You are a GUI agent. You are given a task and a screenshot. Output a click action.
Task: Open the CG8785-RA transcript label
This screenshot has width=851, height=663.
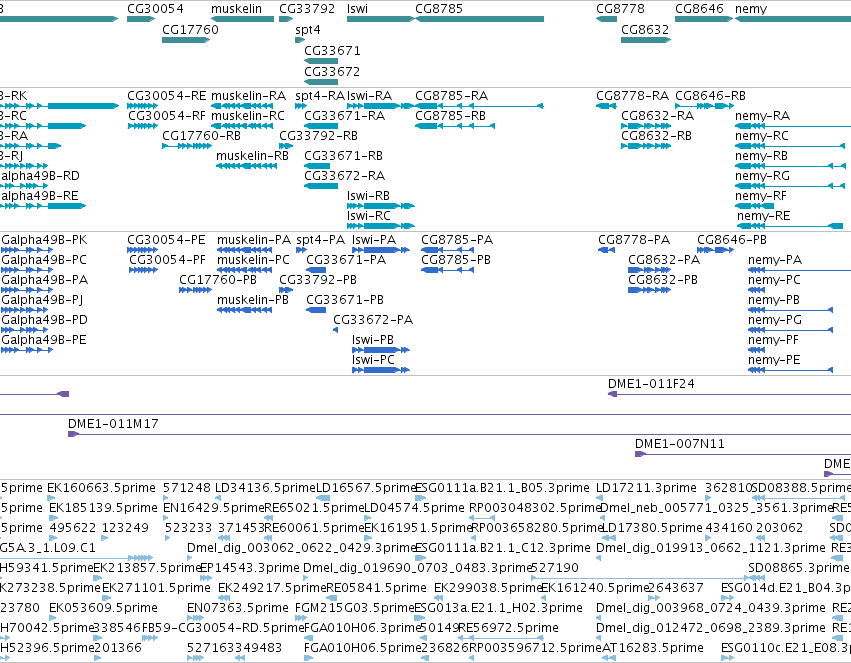452,95
